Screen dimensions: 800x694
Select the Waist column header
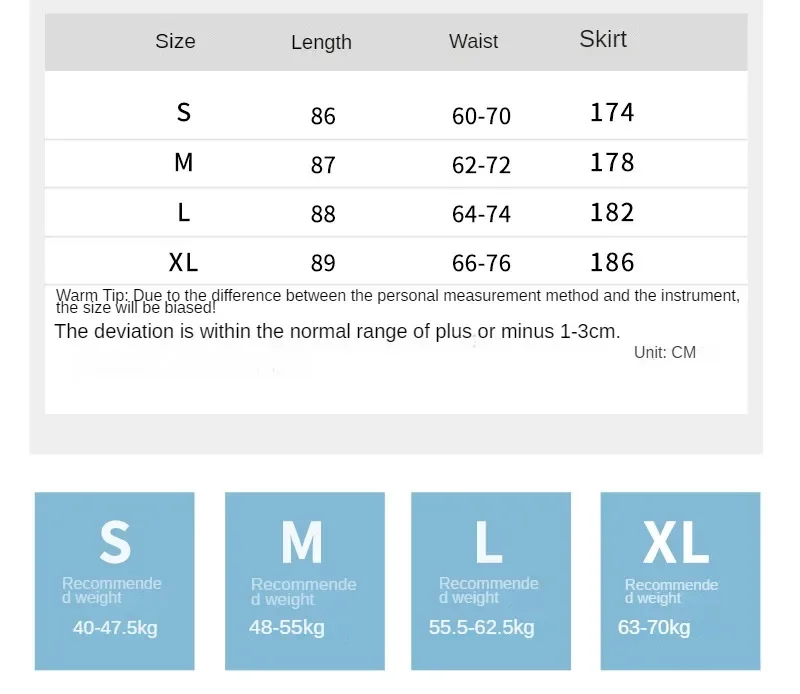coord(473,41)
